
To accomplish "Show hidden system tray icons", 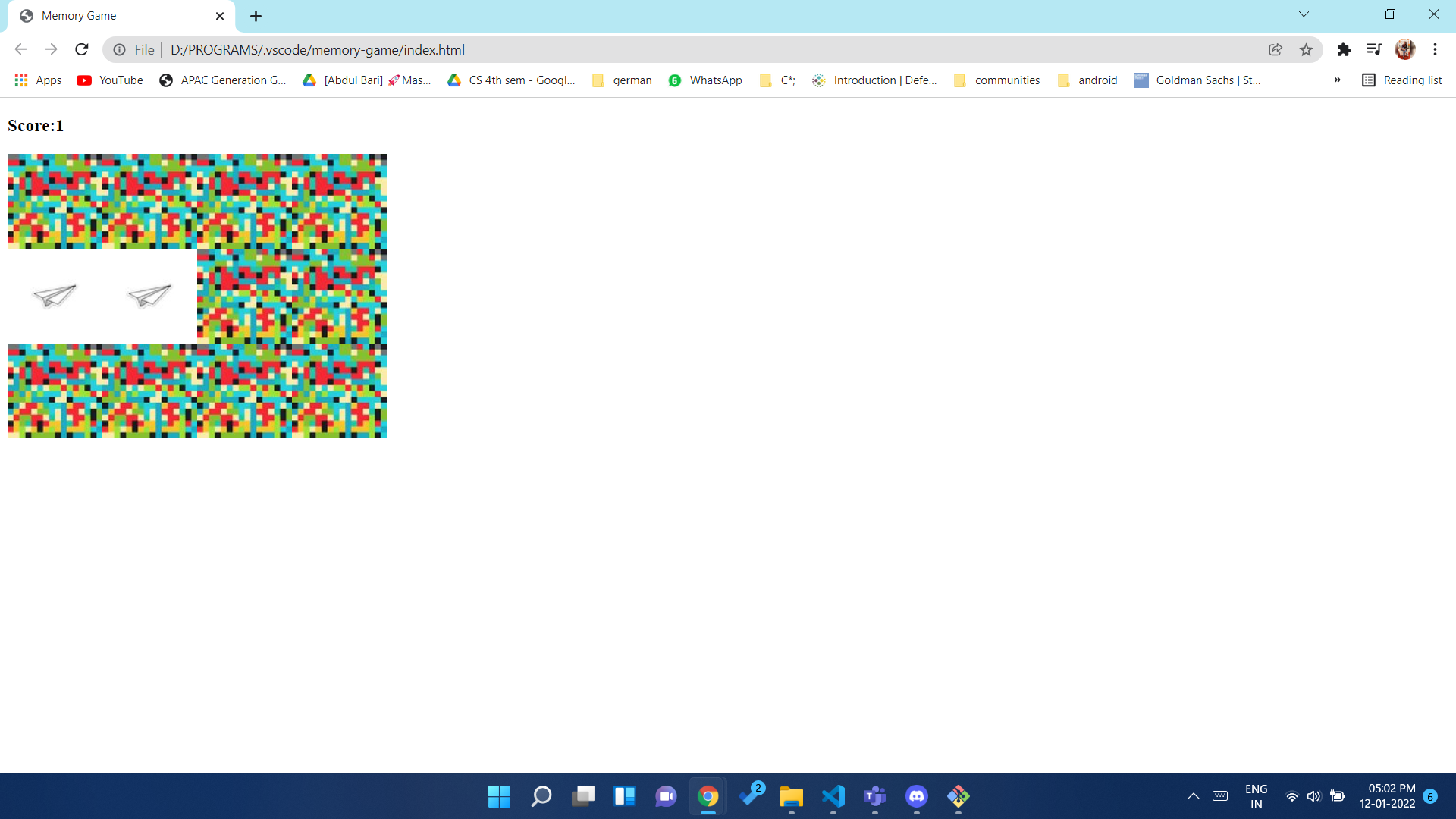I will (x=1193, y=796).
